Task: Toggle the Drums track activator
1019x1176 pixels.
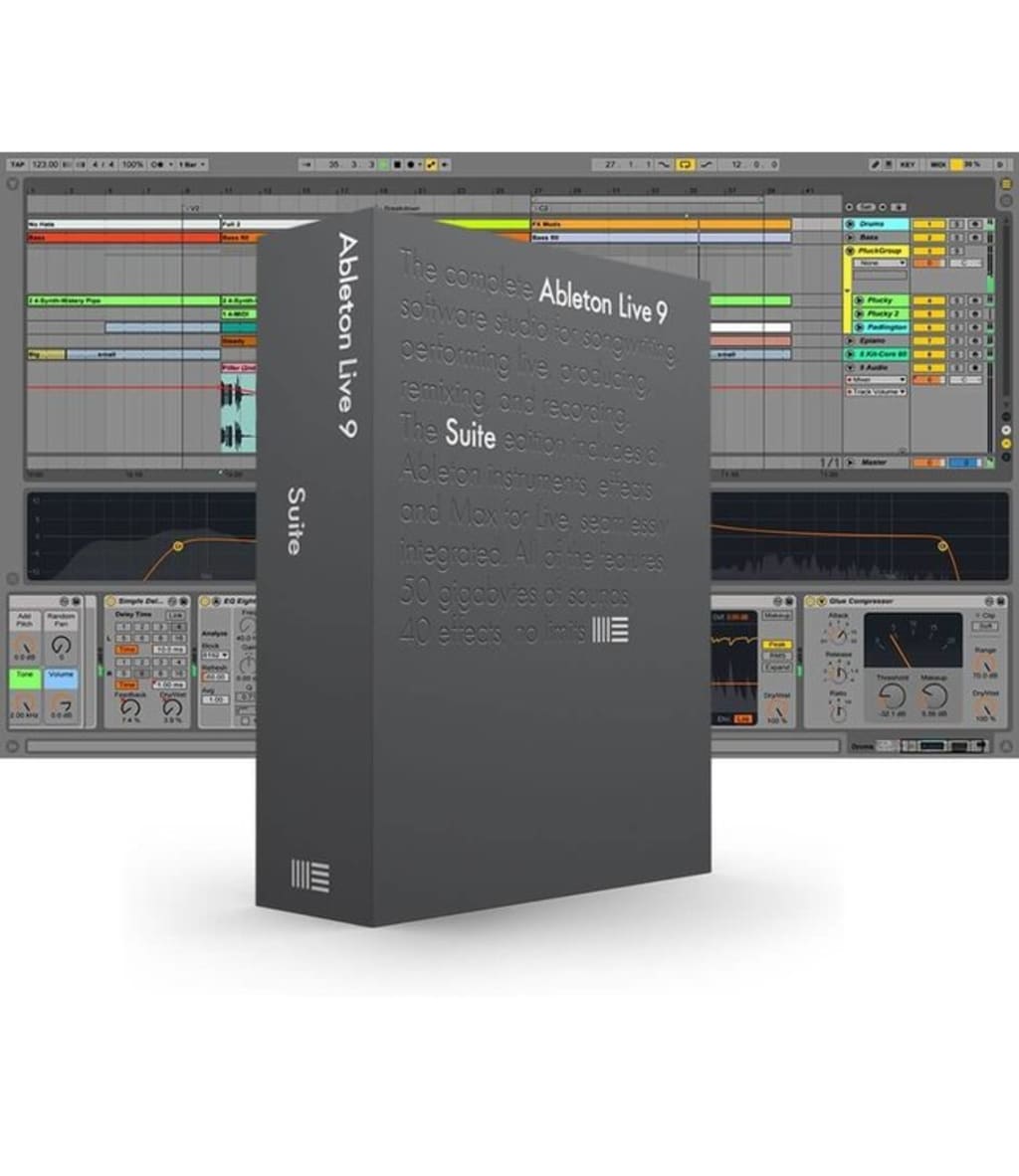Action: tap(928, 224)
